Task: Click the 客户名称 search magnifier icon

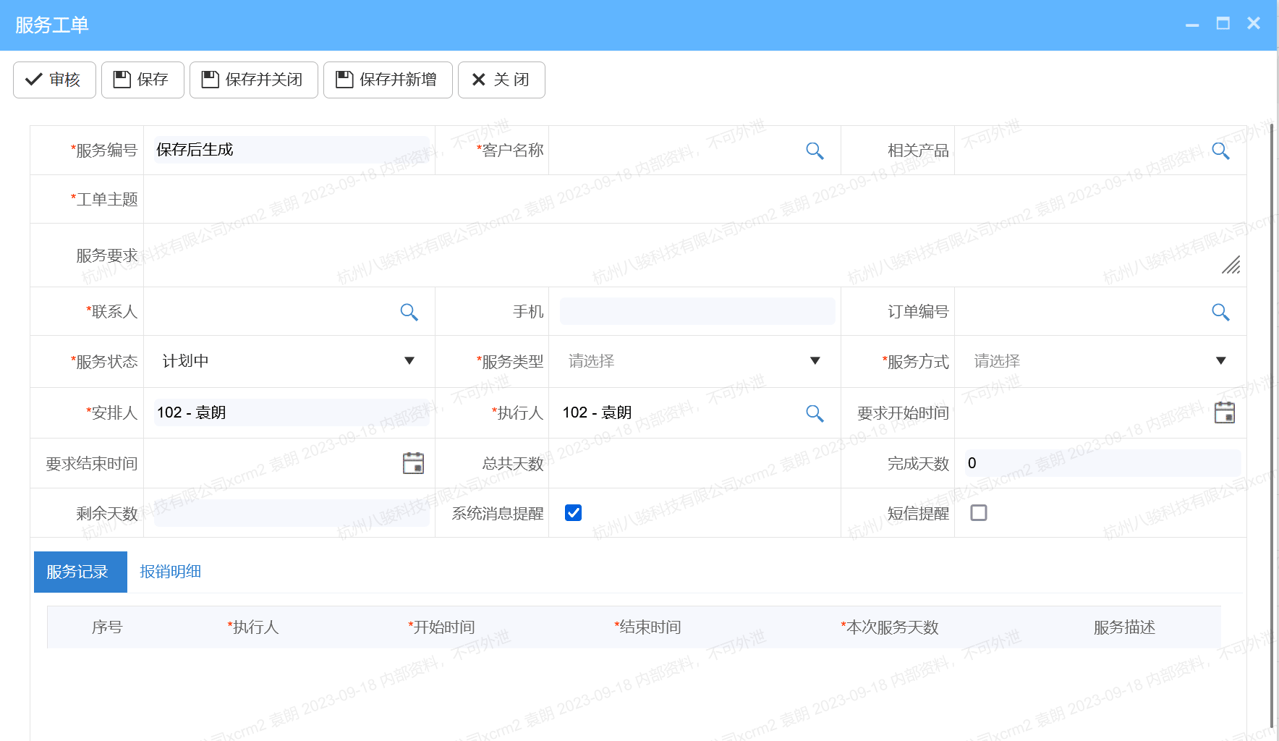Action: 814,151
